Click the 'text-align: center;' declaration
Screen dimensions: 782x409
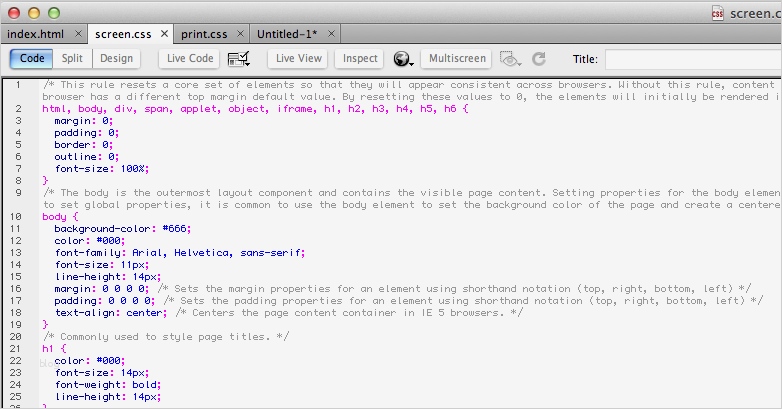tap(112, 312)
